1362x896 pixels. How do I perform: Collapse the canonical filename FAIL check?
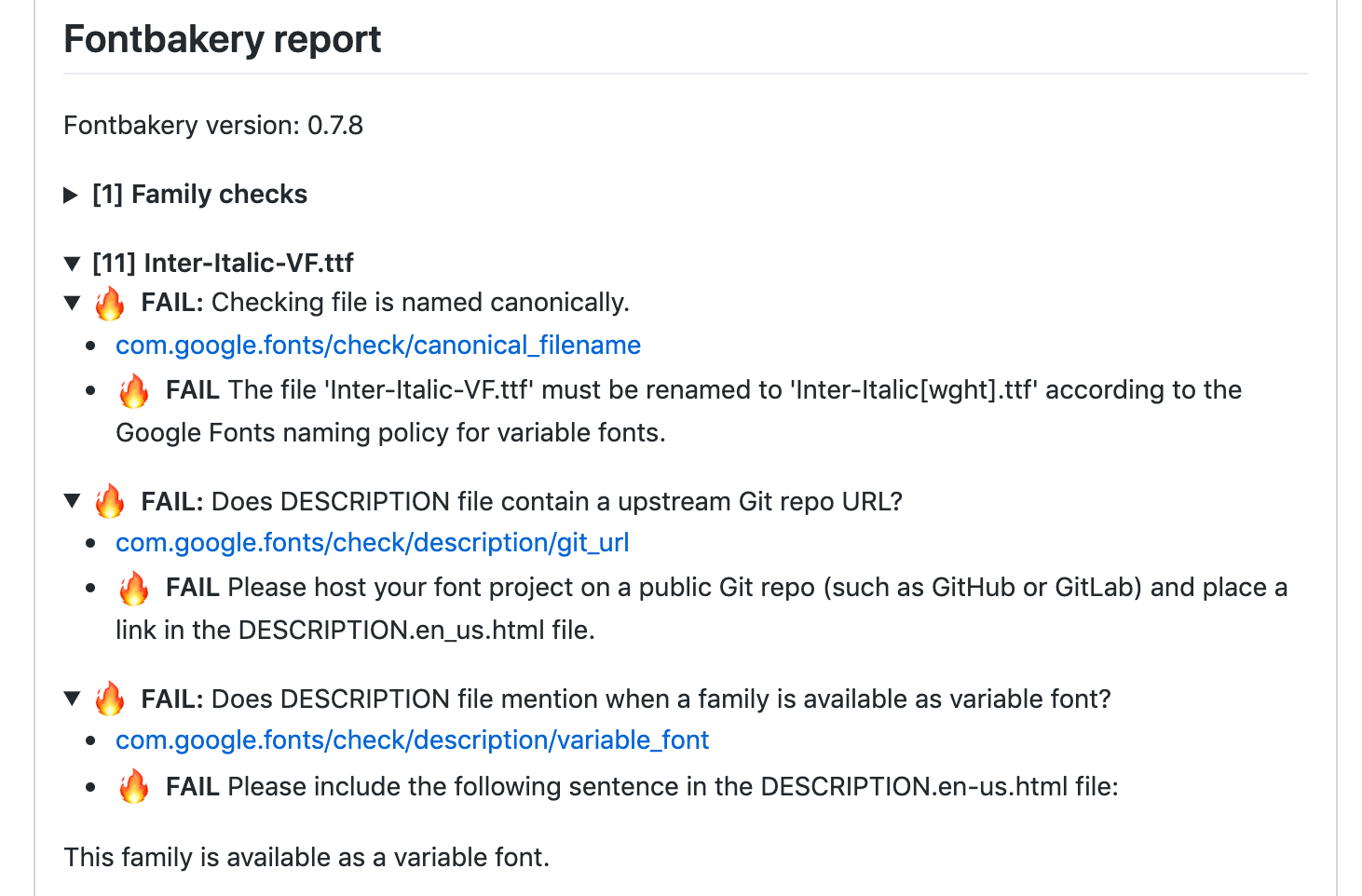72,302
